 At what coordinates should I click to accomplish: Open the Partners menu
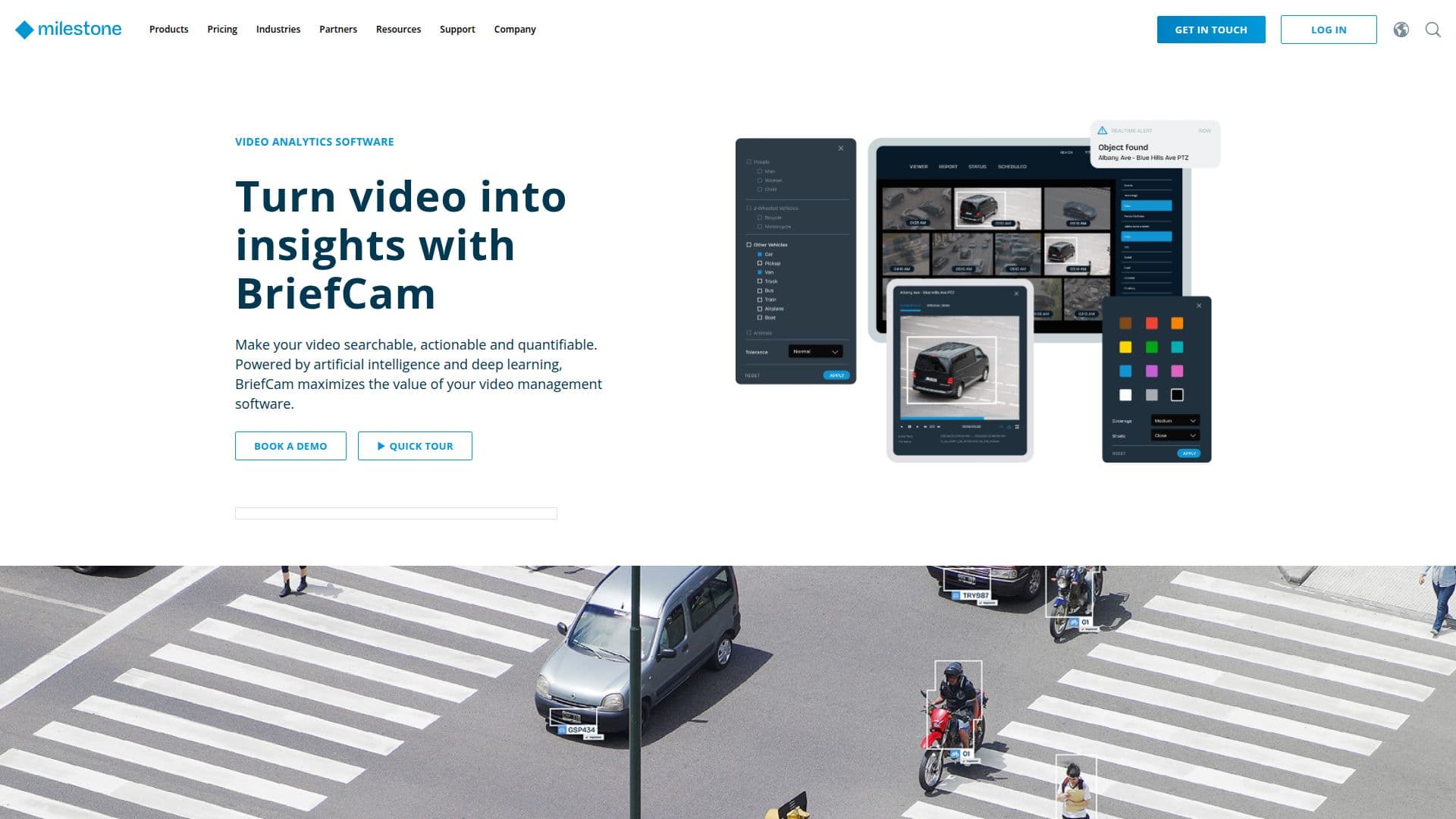pos(338,30)
